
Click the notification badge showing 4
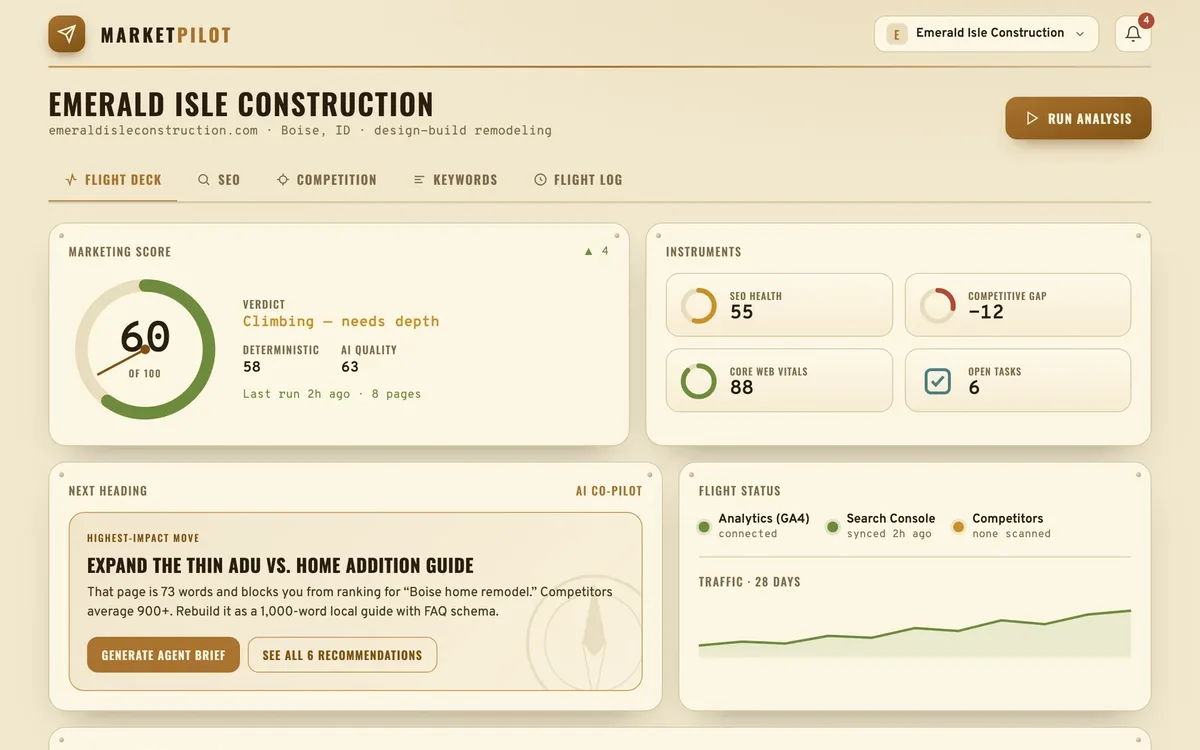tap(1146, 20)
